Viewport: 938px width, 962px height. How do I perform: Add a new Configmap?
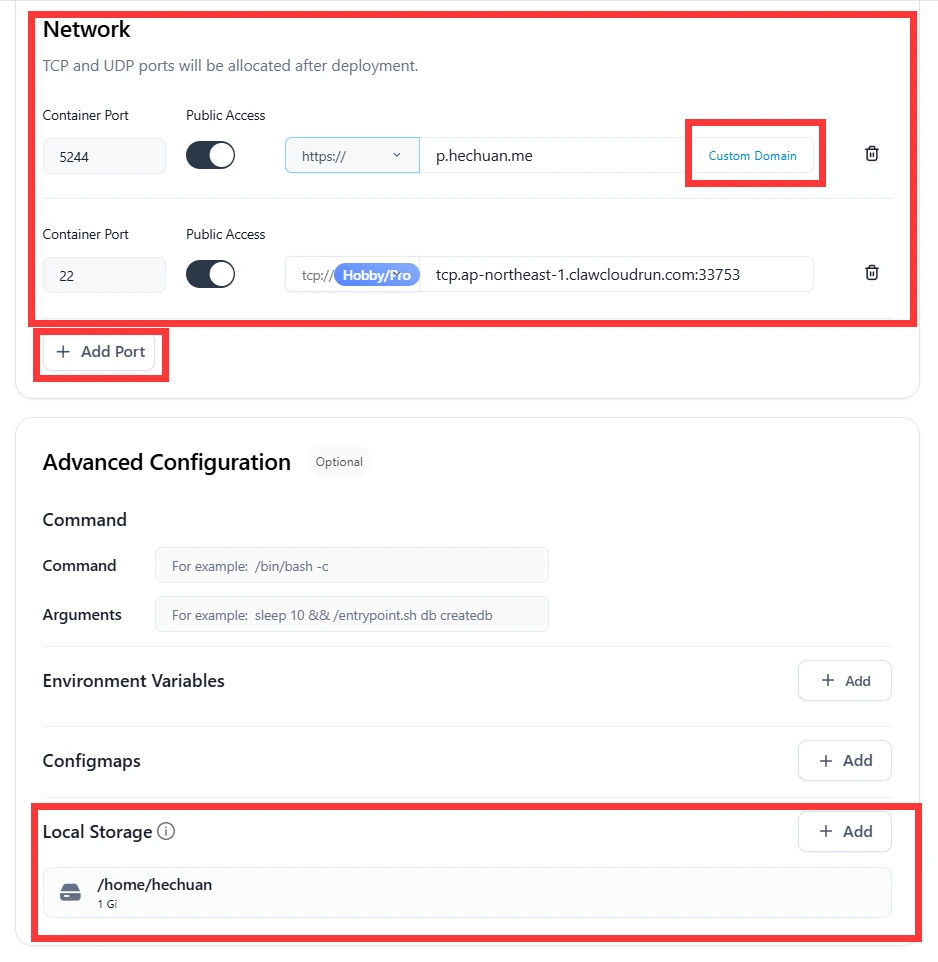coord(844,761)
